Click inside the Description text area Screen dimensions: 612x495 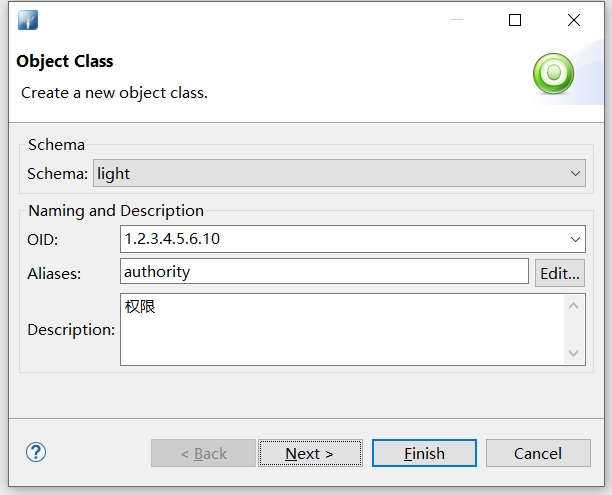(342, 329)
